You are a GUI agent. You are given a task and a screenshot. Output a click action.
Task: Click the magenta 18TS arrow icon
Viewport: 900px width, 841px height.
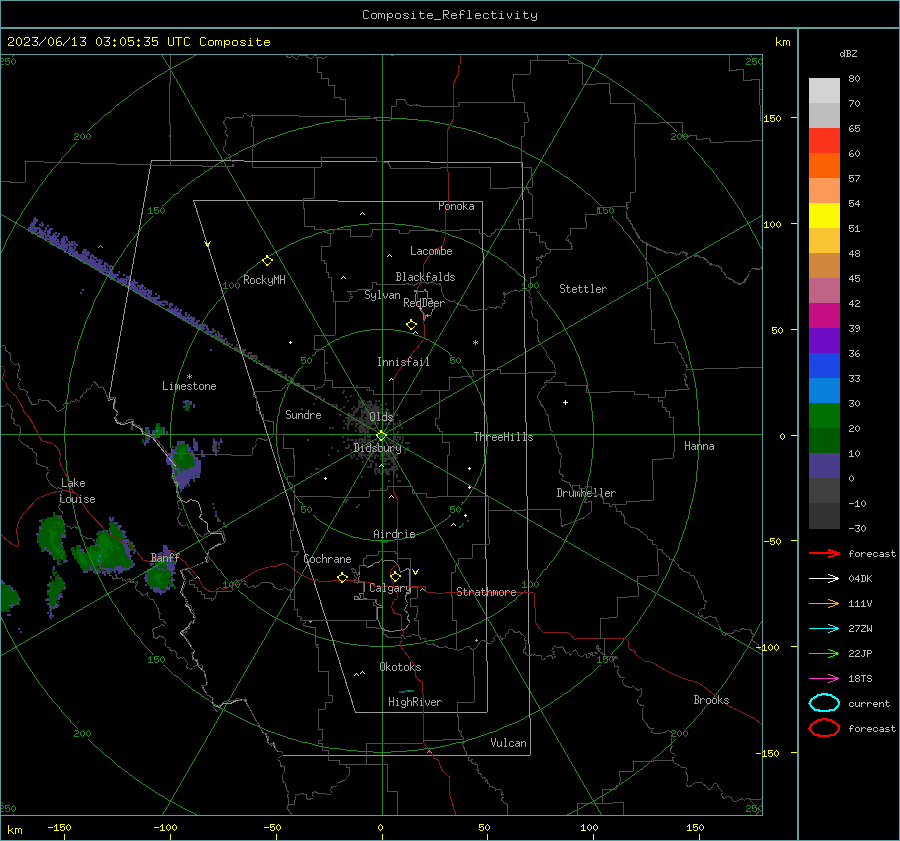[x=824, y=679]
